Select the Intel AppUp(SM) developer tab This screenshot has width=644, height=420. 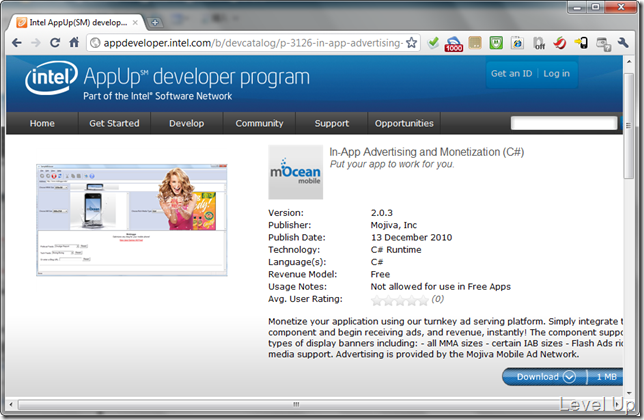point(77,22)
